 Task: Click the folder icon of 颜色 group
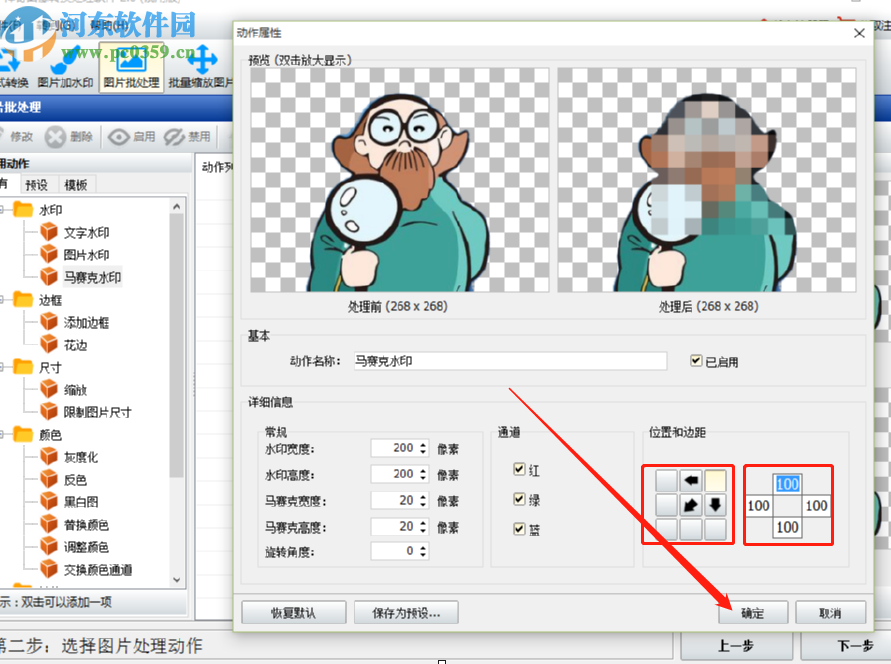pos(23,435)
